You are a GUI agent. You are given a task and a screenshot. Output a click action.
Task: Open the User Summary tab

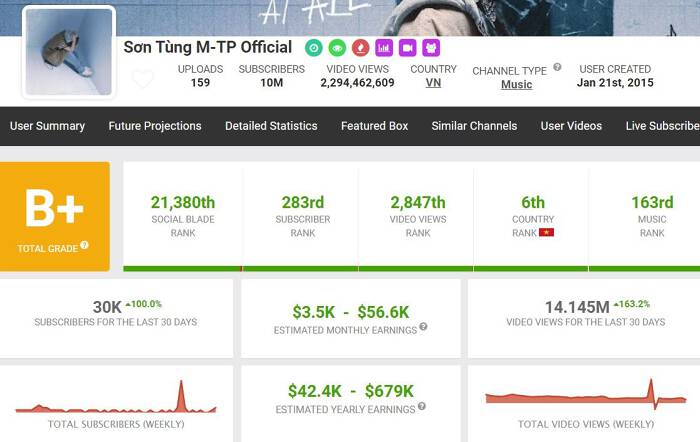point(47,126)
